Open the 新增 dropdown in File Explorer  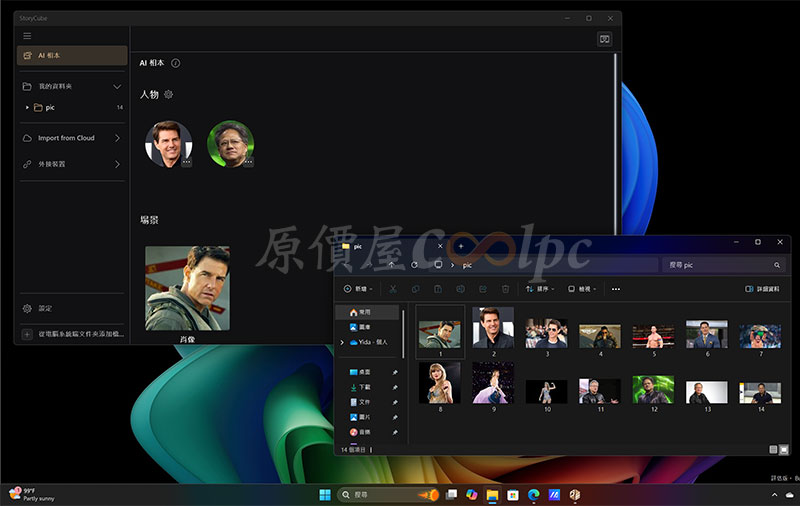pos(358,289)
